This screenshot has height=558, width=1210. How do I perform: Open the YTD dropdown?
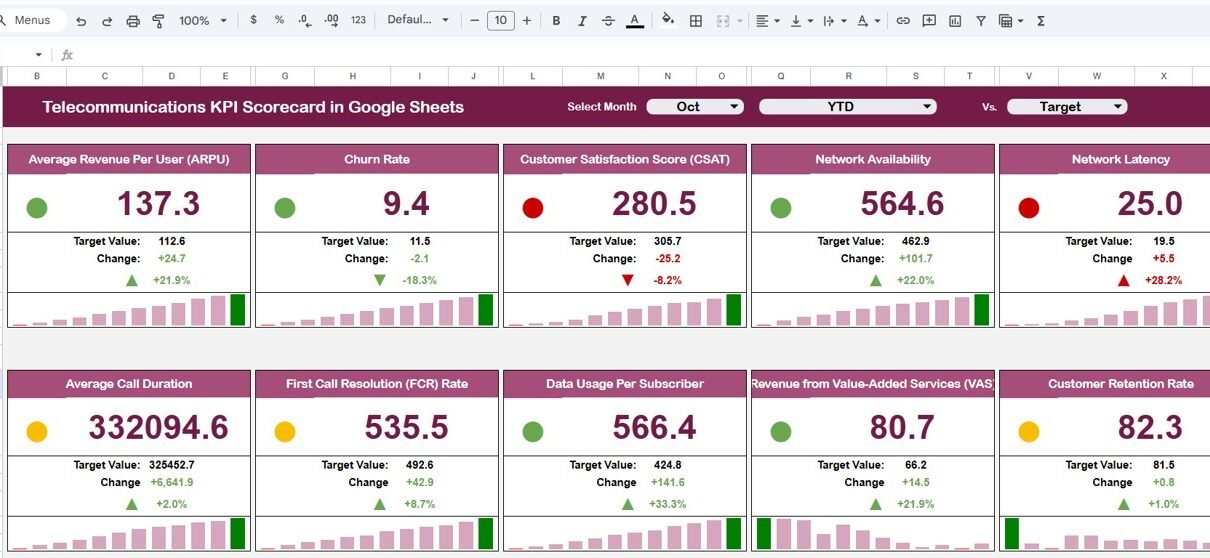(847, 107)
